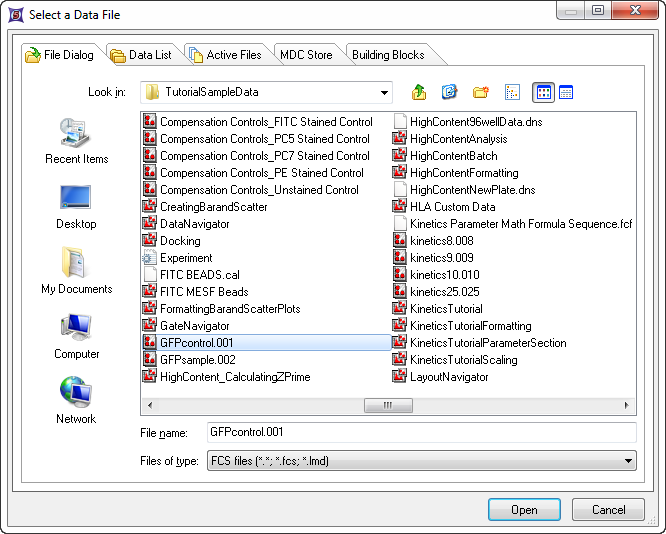The image size is (666, 534).
Task: Switch to the MDC Store tab
Action: [306, 55]
